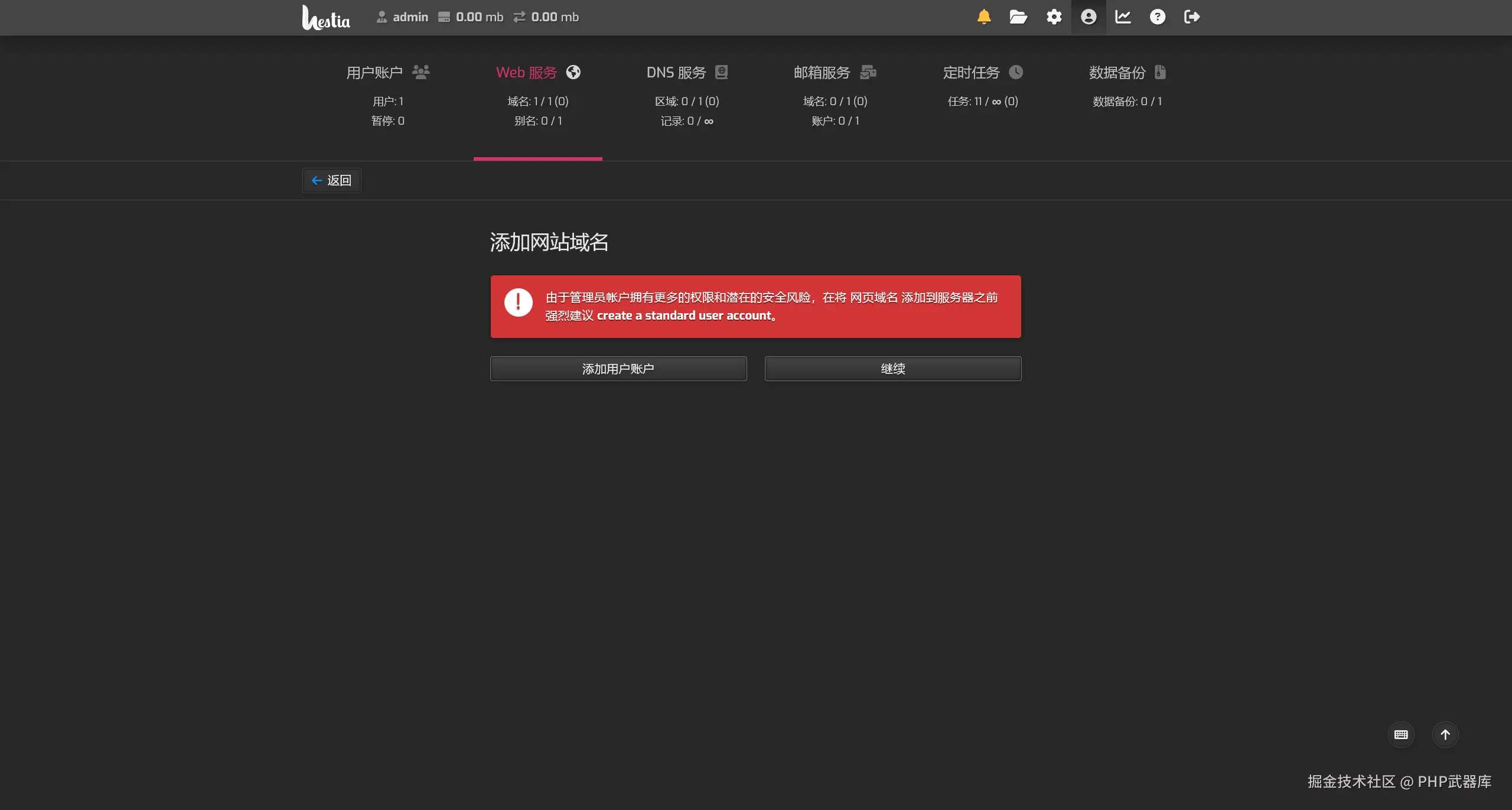
Task: Open the notifications bell icon
Action: point(984,17)
